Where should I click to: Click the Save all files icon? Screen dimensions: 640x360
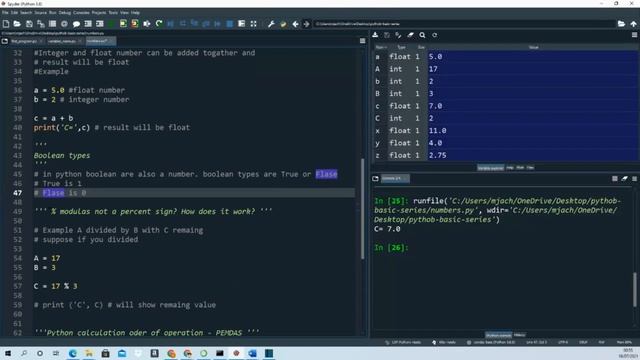[41, 24]
